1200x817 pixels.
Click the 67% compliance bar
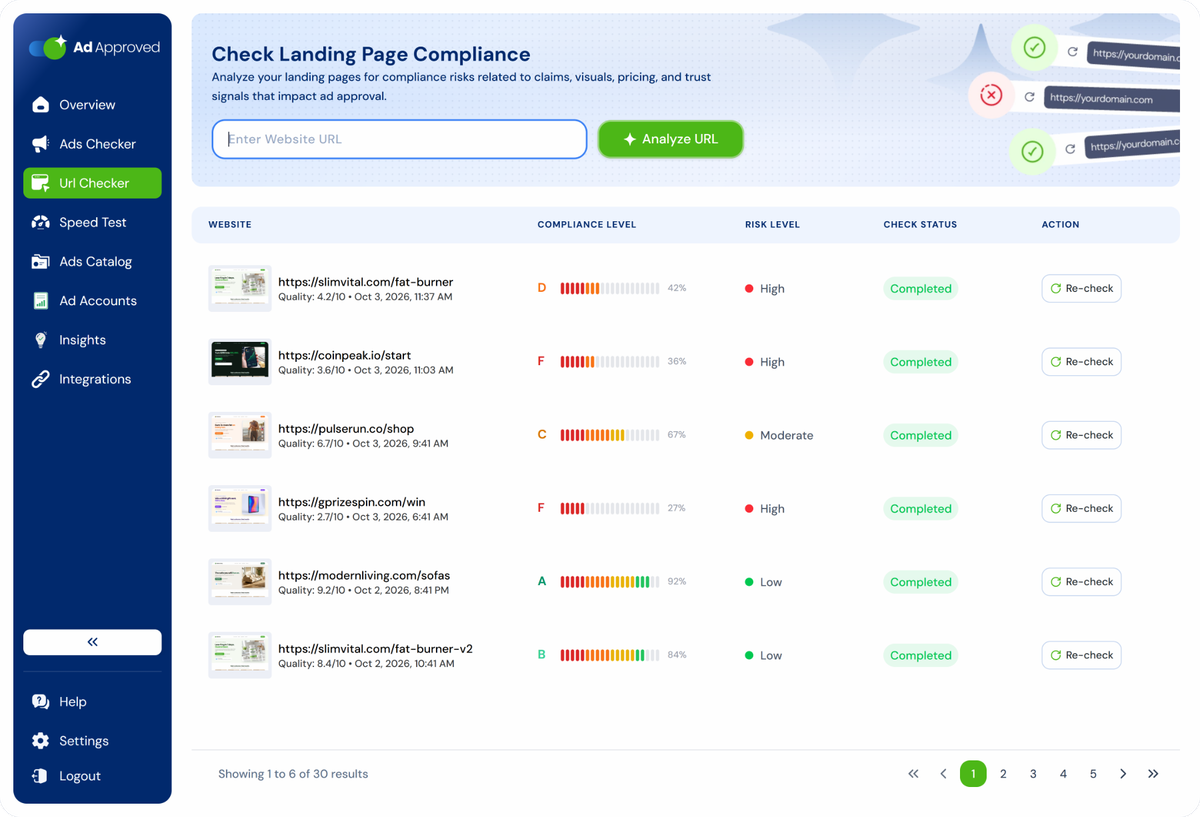(609, 435)
